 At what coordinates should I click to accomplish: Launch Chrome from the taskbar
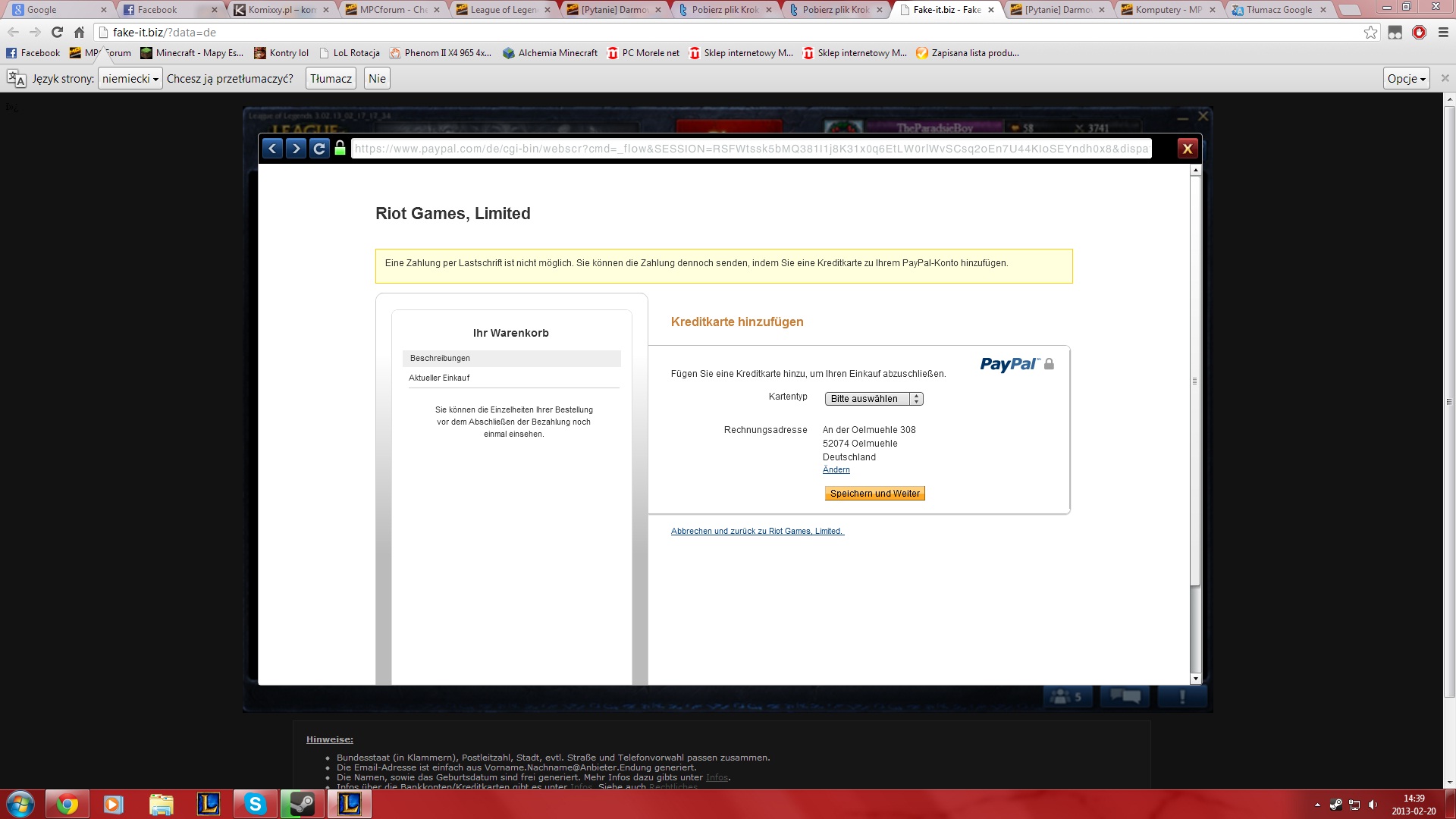(67, 804)
